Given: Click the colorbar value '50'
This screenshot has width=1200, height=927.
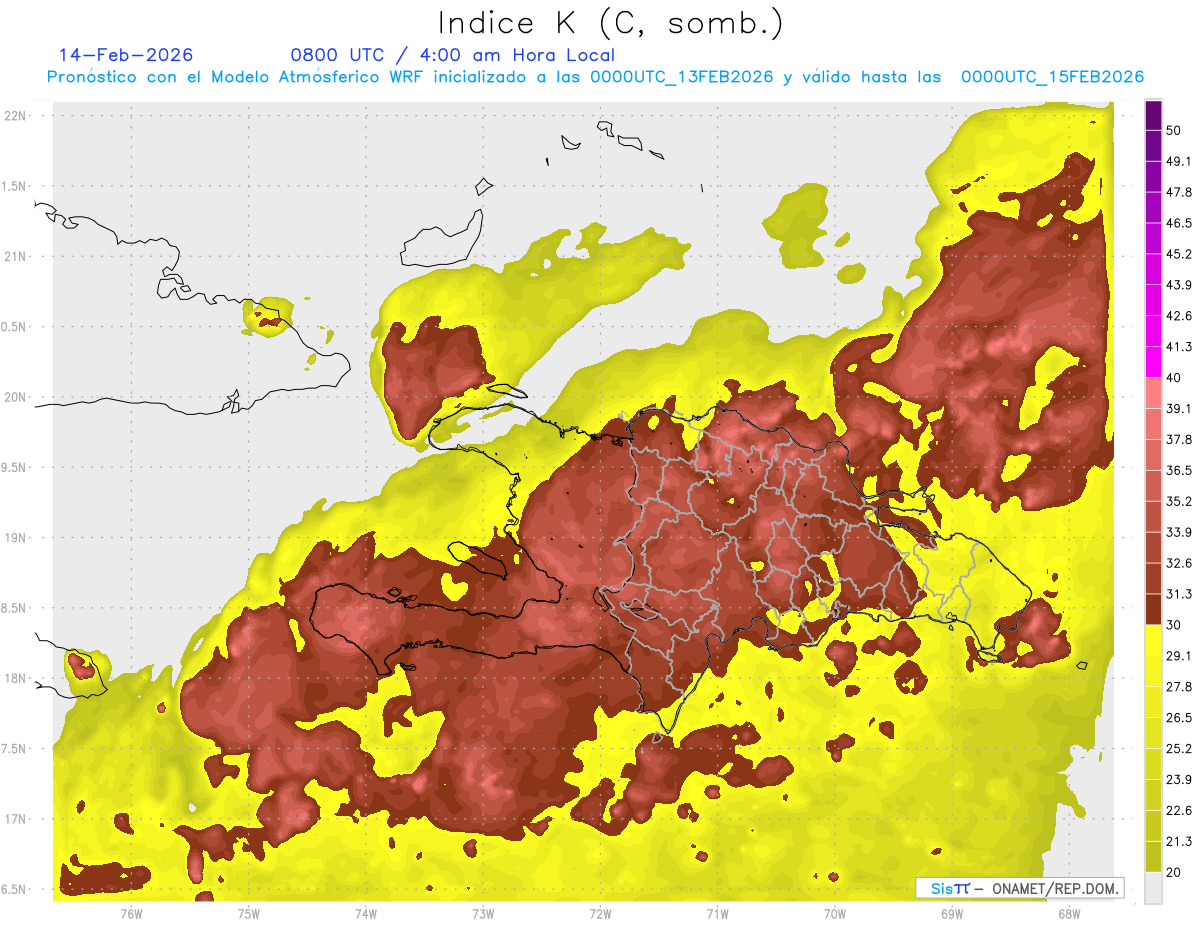Looking at the screenshot, I should click(x=1174, y=130).
